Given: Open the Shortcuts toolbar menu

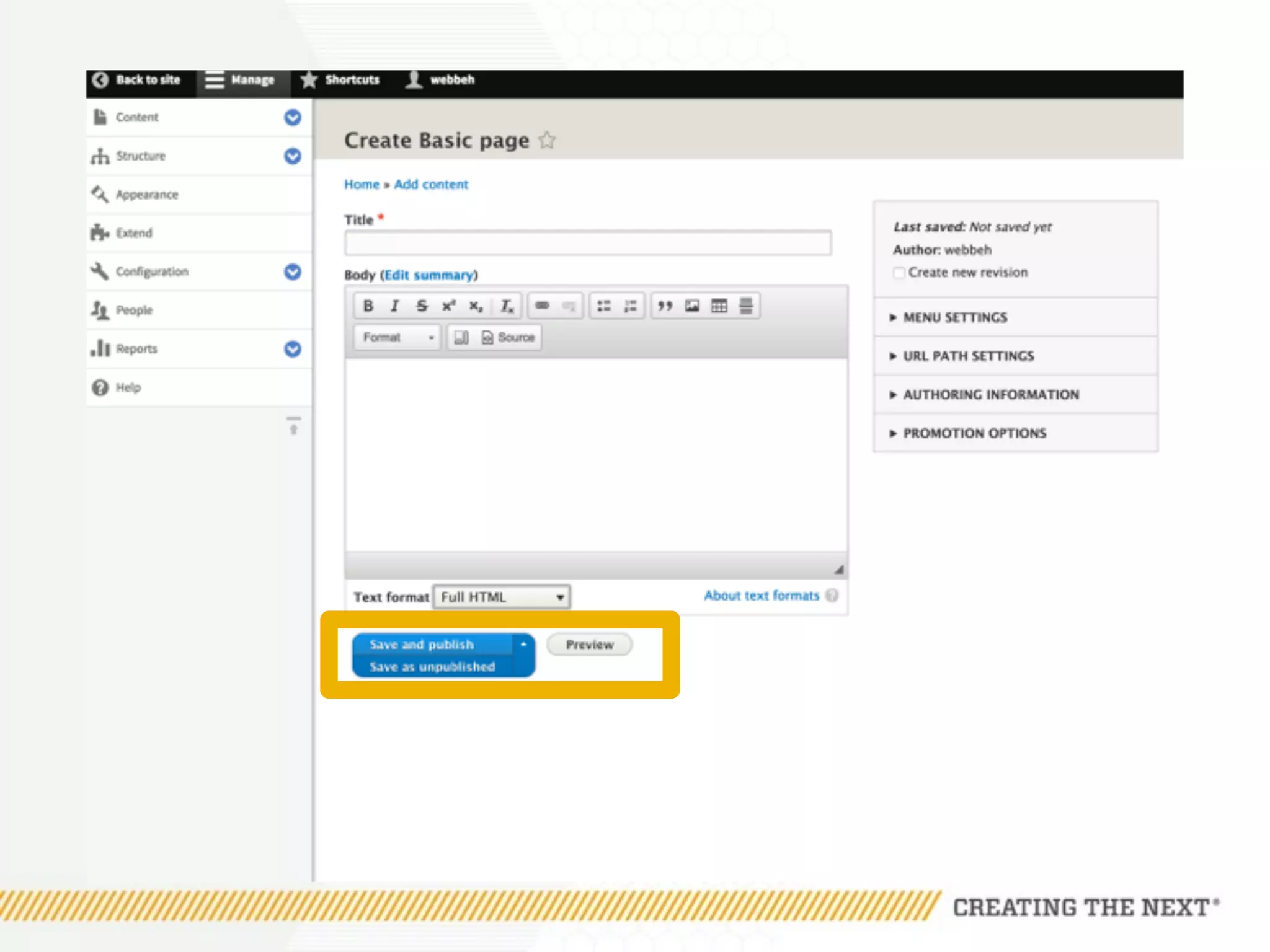Looking at the screenshot, I should [x=340, y=80].
